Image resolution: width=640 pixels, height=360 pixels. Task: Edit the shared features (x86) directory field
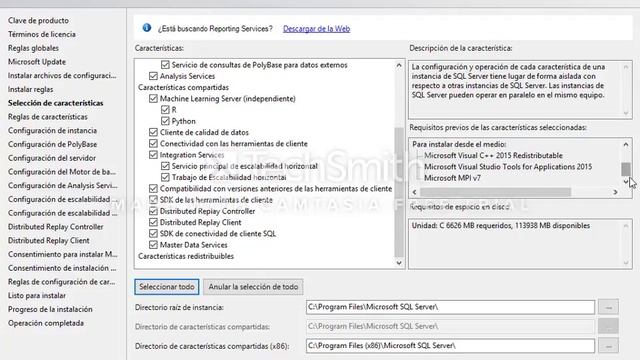pyautogui.click(x=450, y=346)
